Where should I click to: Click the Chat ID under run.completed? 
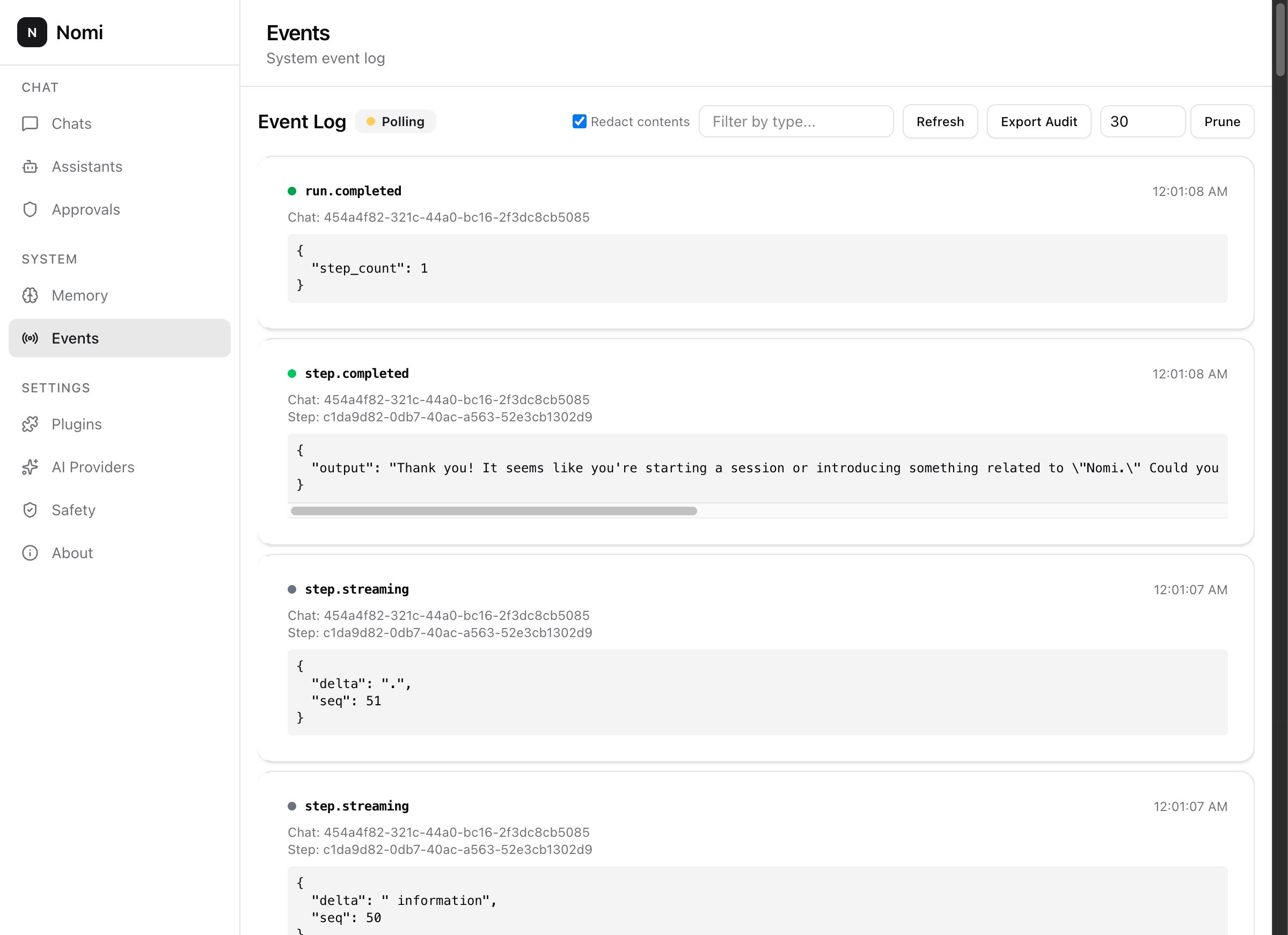pyautogui.click(x=438, y=217)
